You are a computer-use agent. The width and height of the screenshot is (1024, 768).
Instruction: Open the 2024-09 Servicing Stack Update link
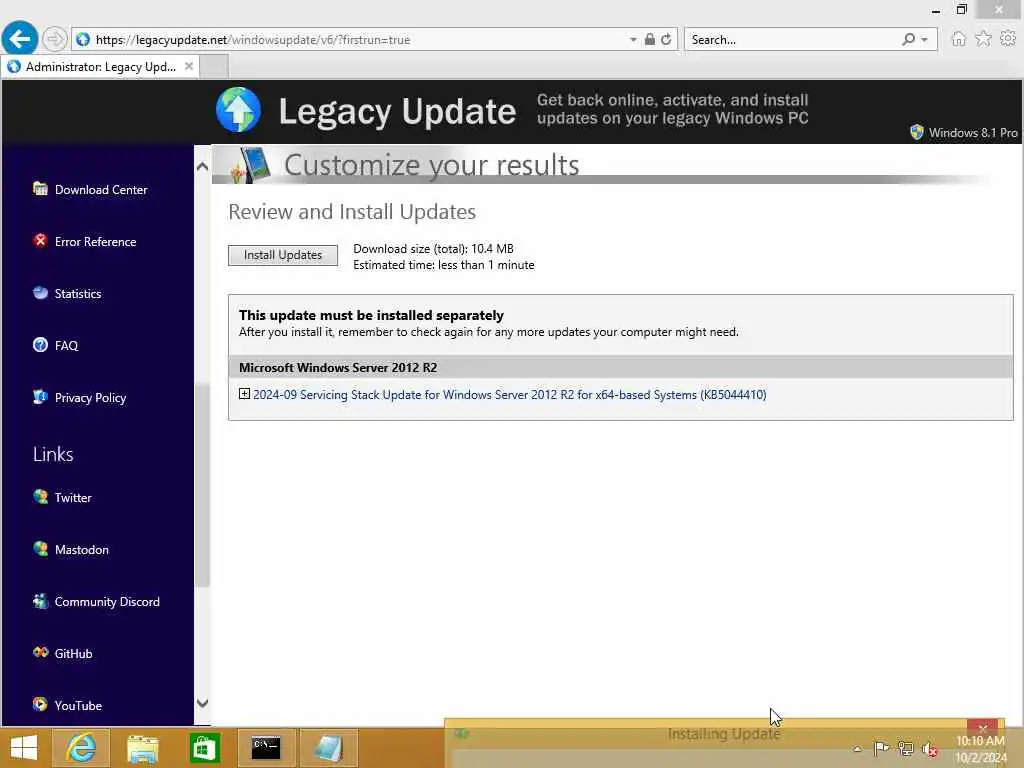(509, 394)
